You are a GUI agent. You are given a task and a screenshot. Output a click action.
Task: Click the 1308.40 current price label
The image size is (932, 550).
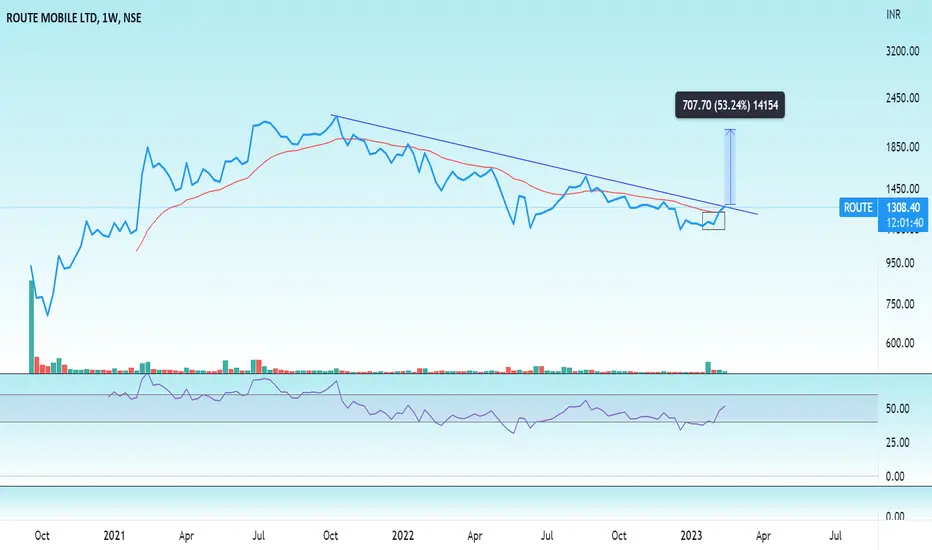coord(903,208)
